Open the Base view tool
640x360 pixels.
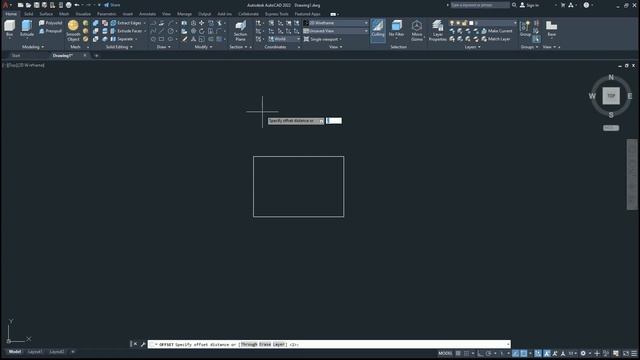551,29
